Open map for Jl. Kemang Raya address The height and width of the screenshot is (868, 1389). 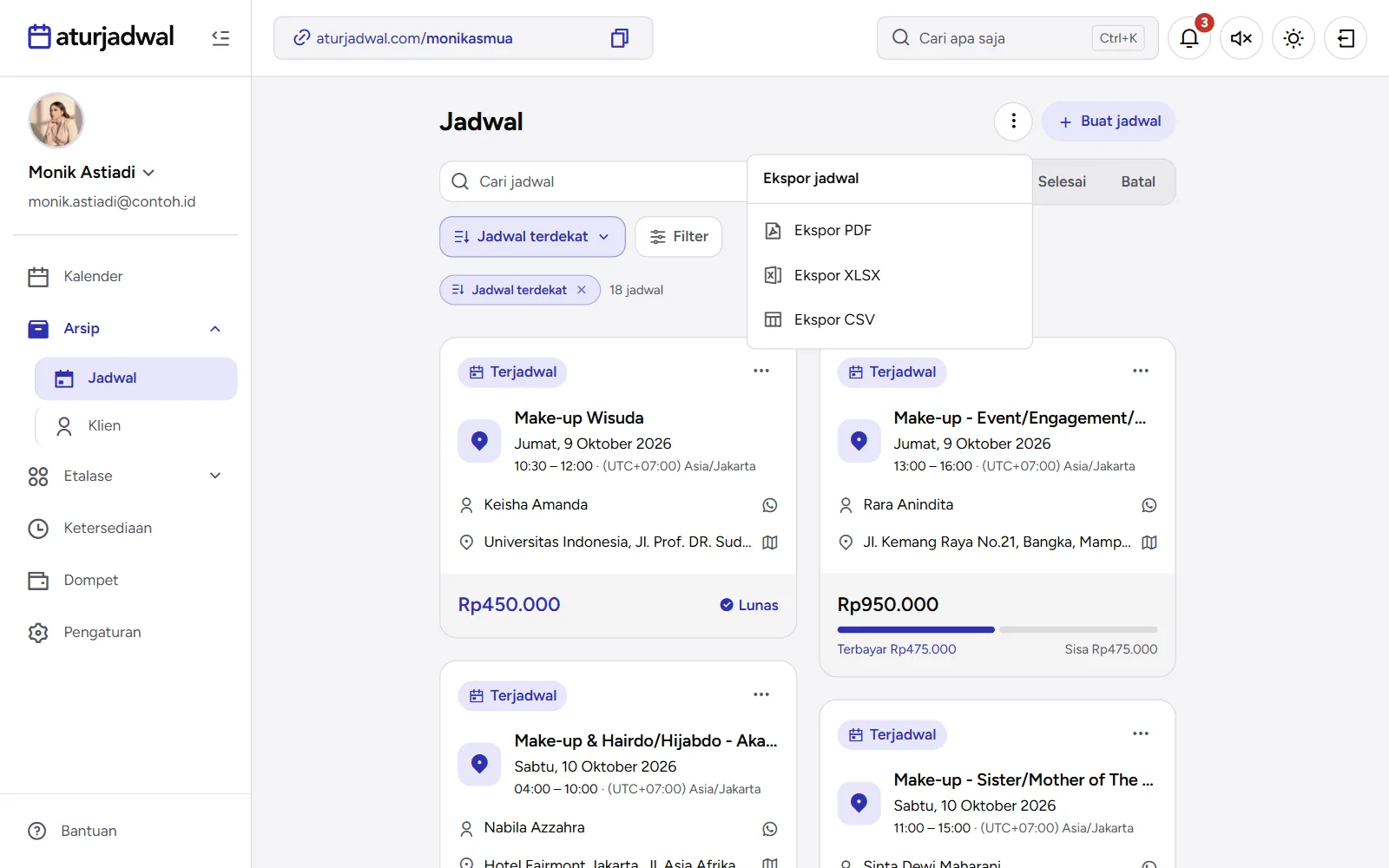tap(1149, 543)
